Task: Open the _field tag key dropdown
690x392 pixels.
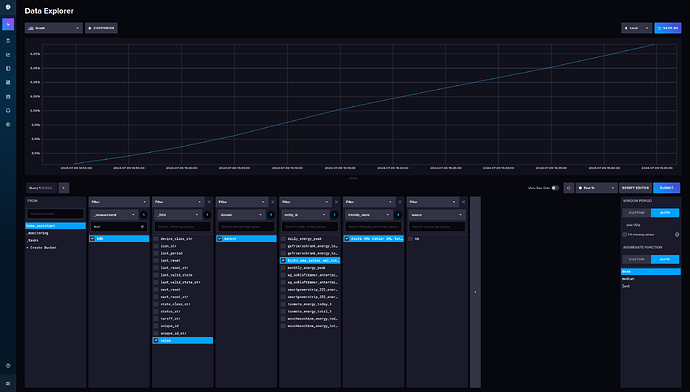Action: [x=178, y=215]
